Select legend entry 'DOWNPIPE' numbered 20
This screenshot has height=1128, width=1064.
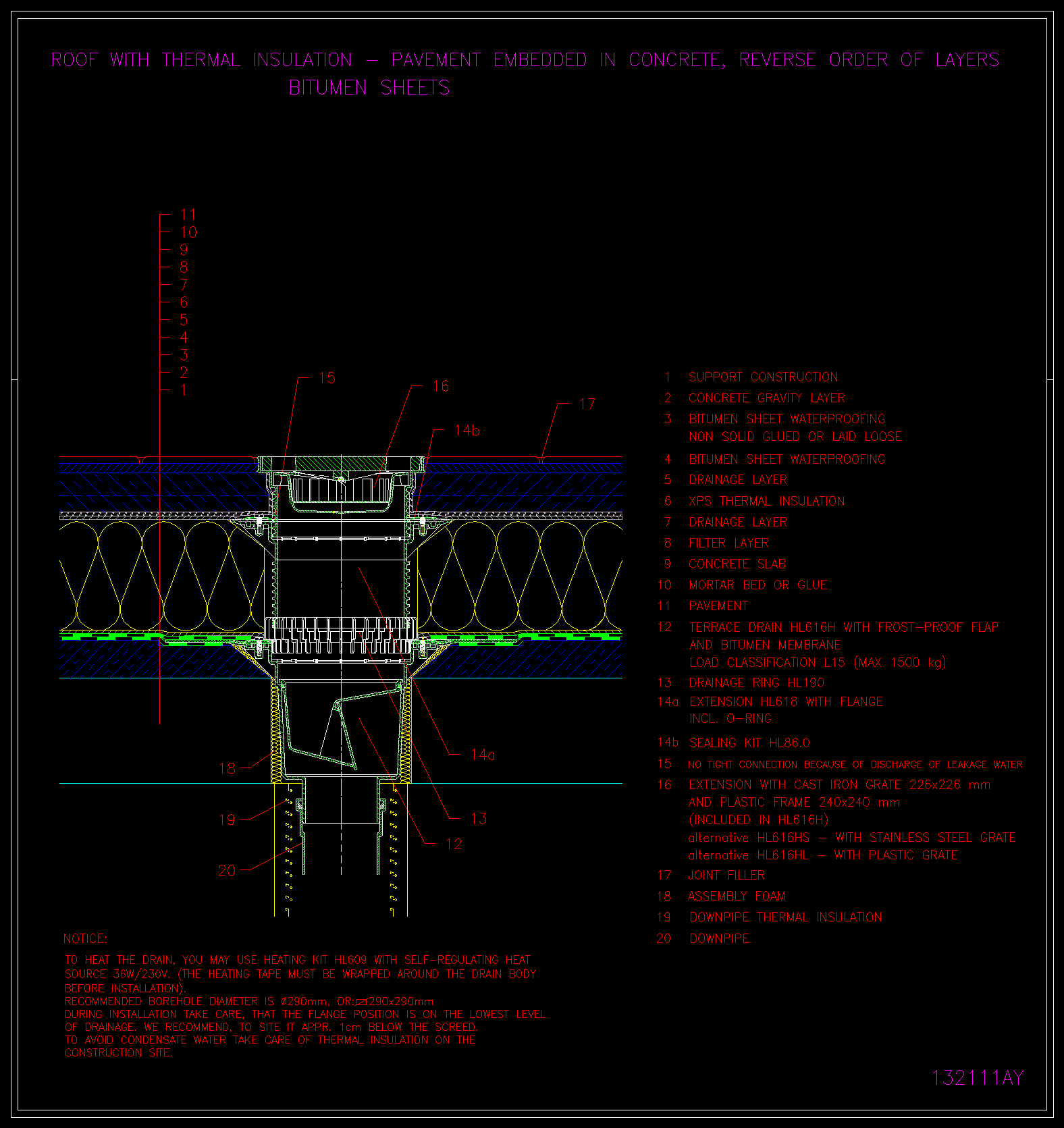click(x=719, y=938)
